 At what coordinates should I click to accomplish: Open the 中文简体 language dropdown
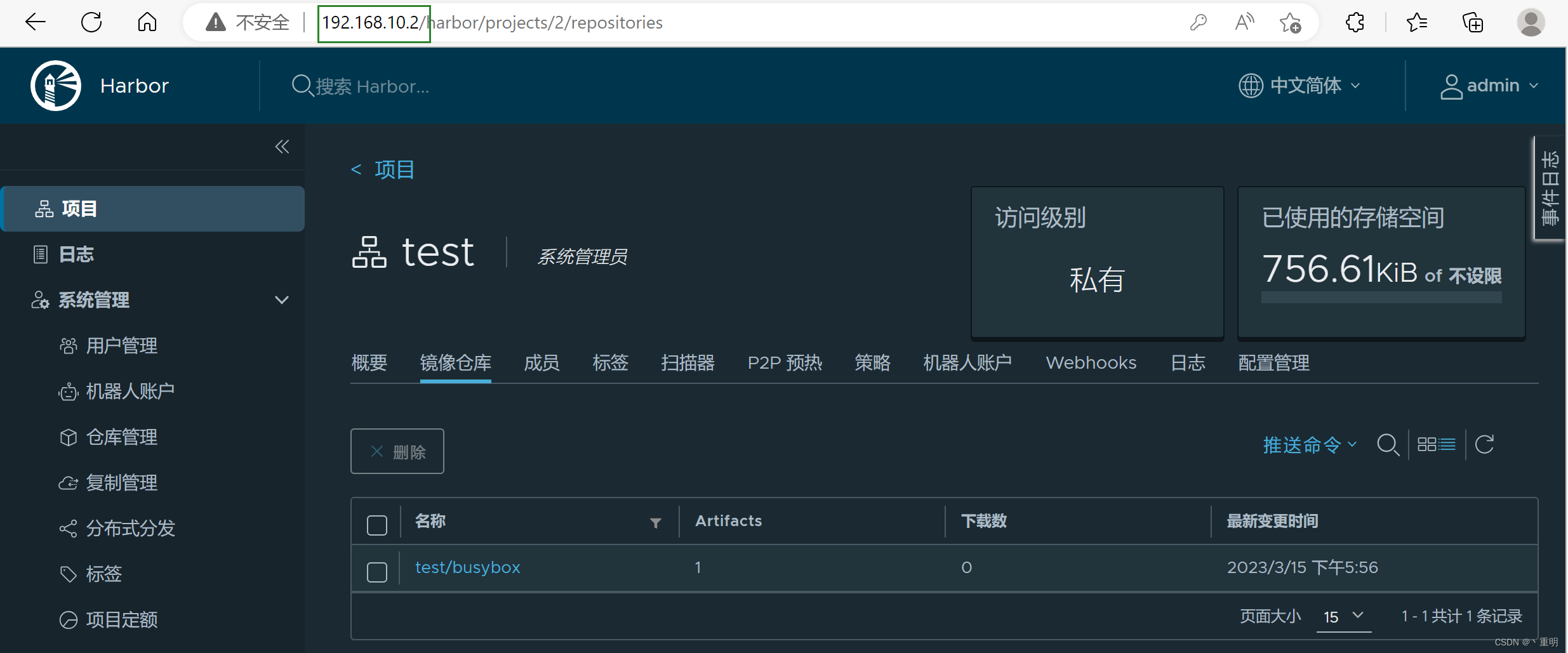pos(1300,86)
